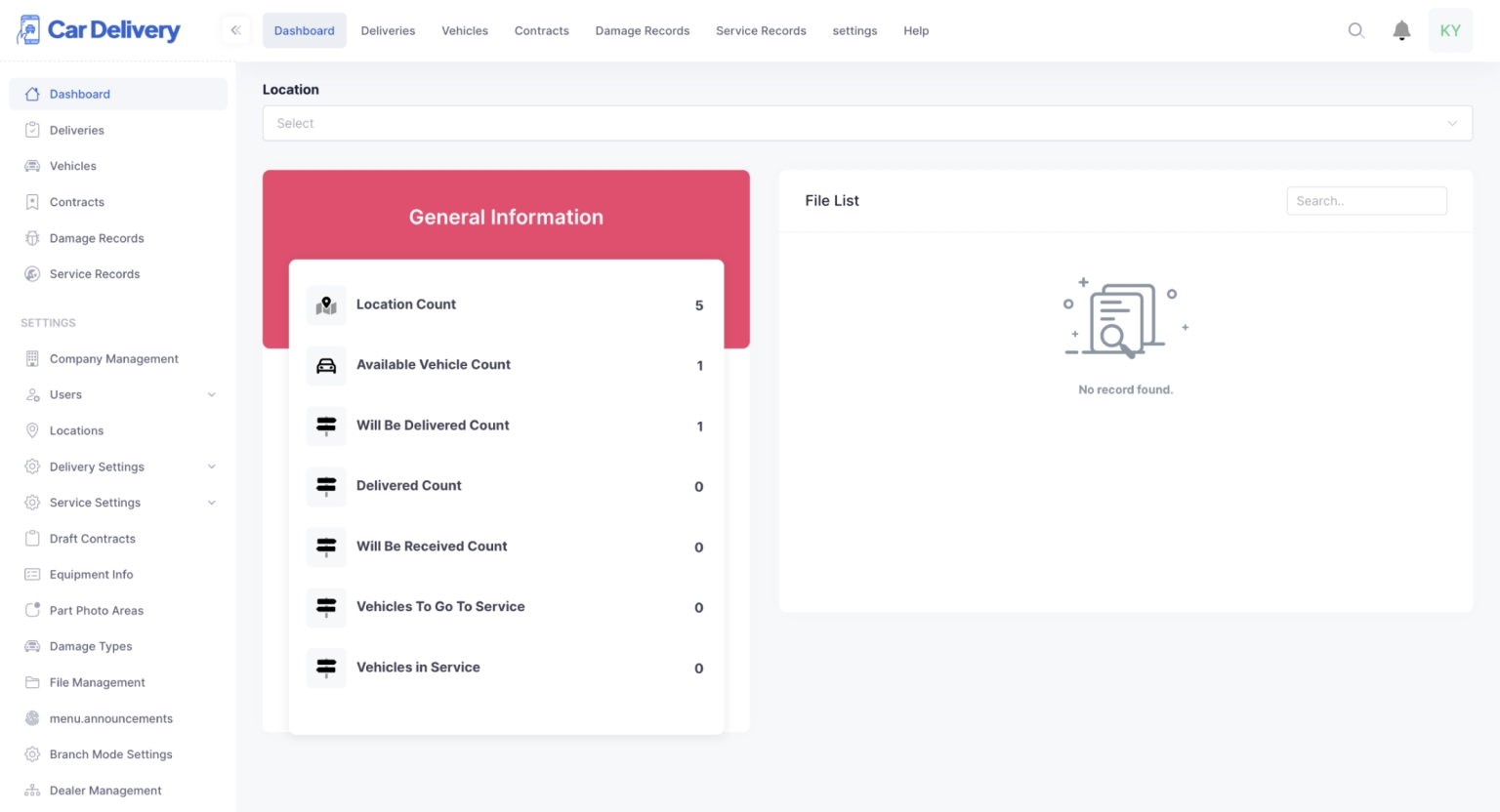Open the search magnifier icon
Viewport: 1500px width, 812px height.
click(1356, 30)
